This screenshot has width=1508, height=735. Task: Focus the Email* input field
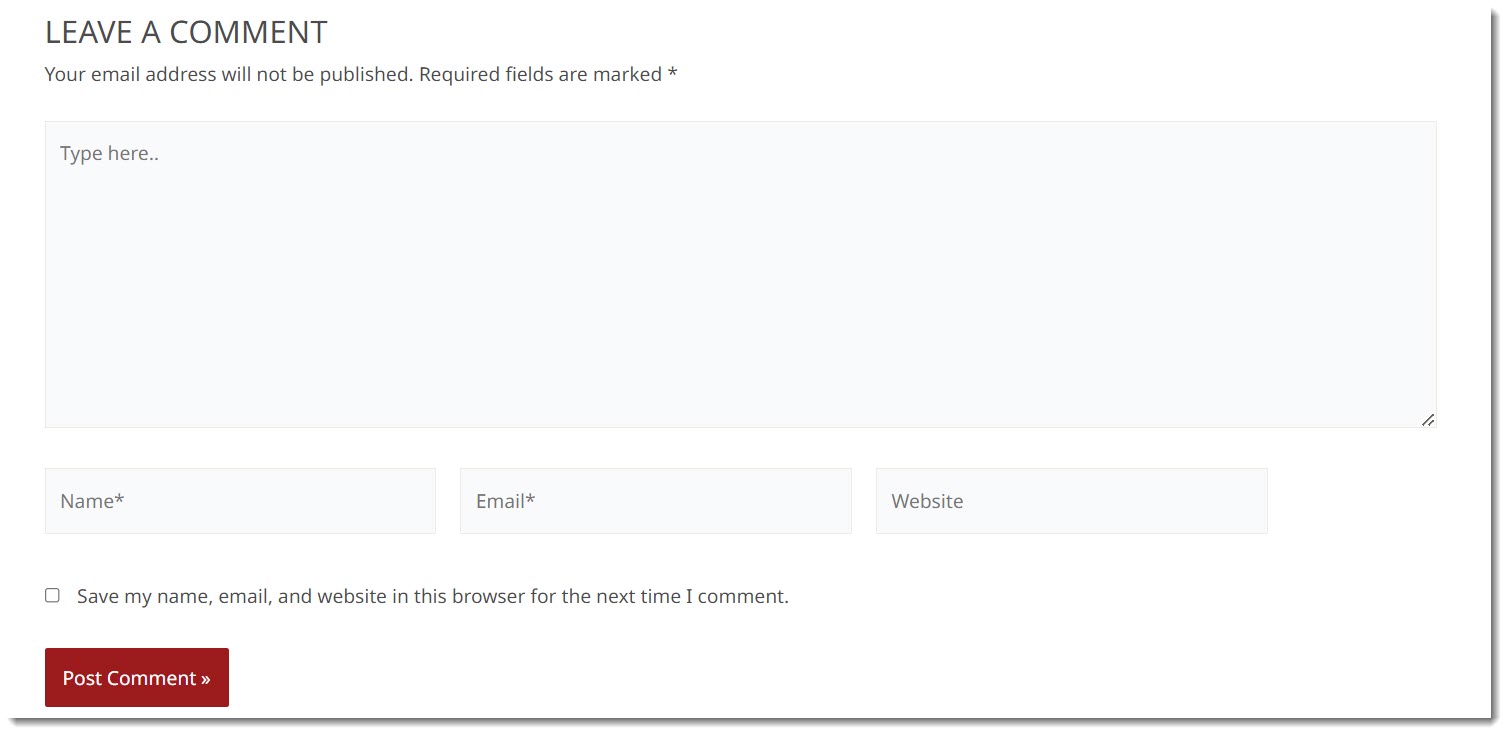(x=656, y=501)
